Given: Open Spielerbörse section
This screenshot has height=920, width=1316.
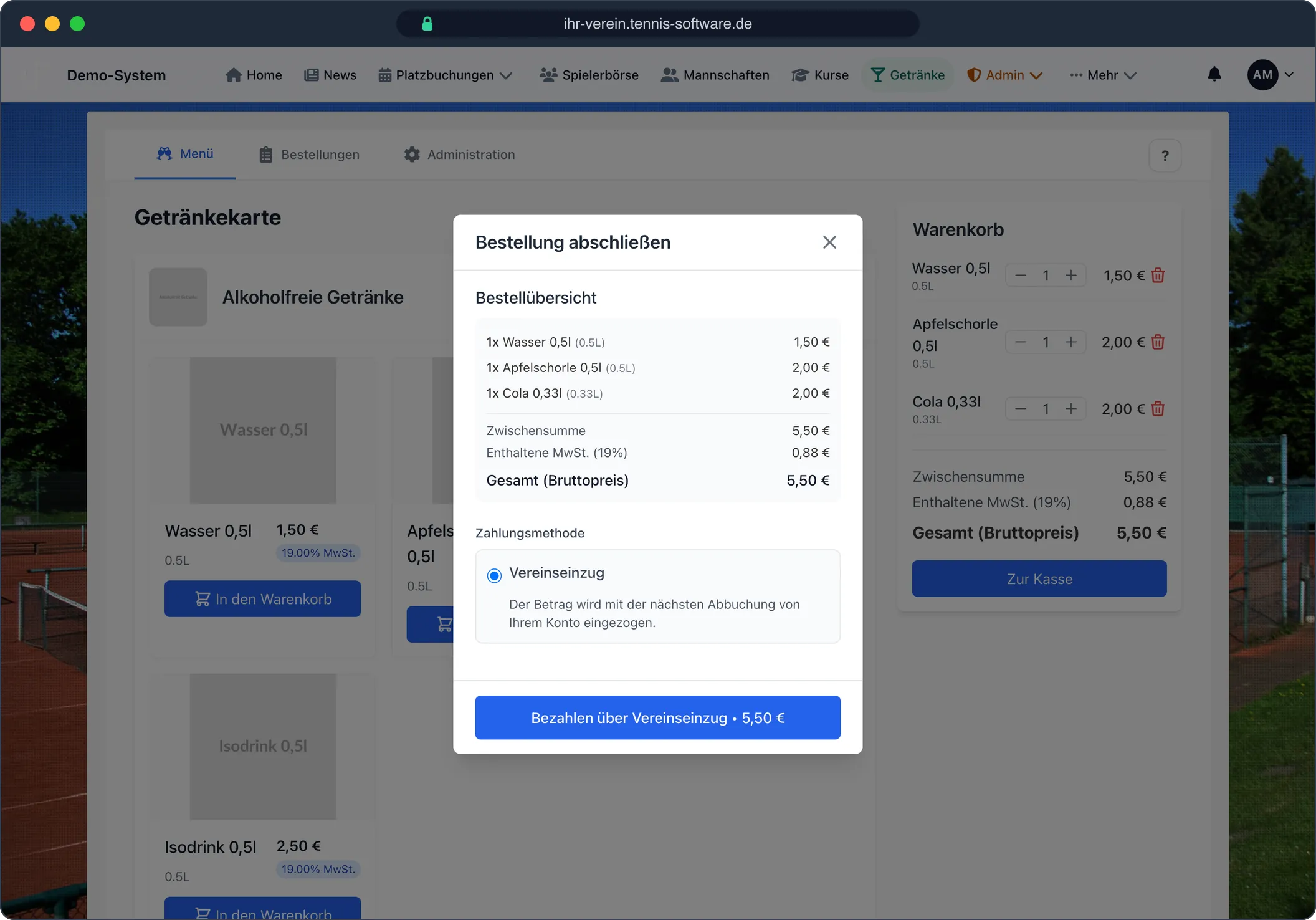Looking at the screenshot, I should 589,75.
